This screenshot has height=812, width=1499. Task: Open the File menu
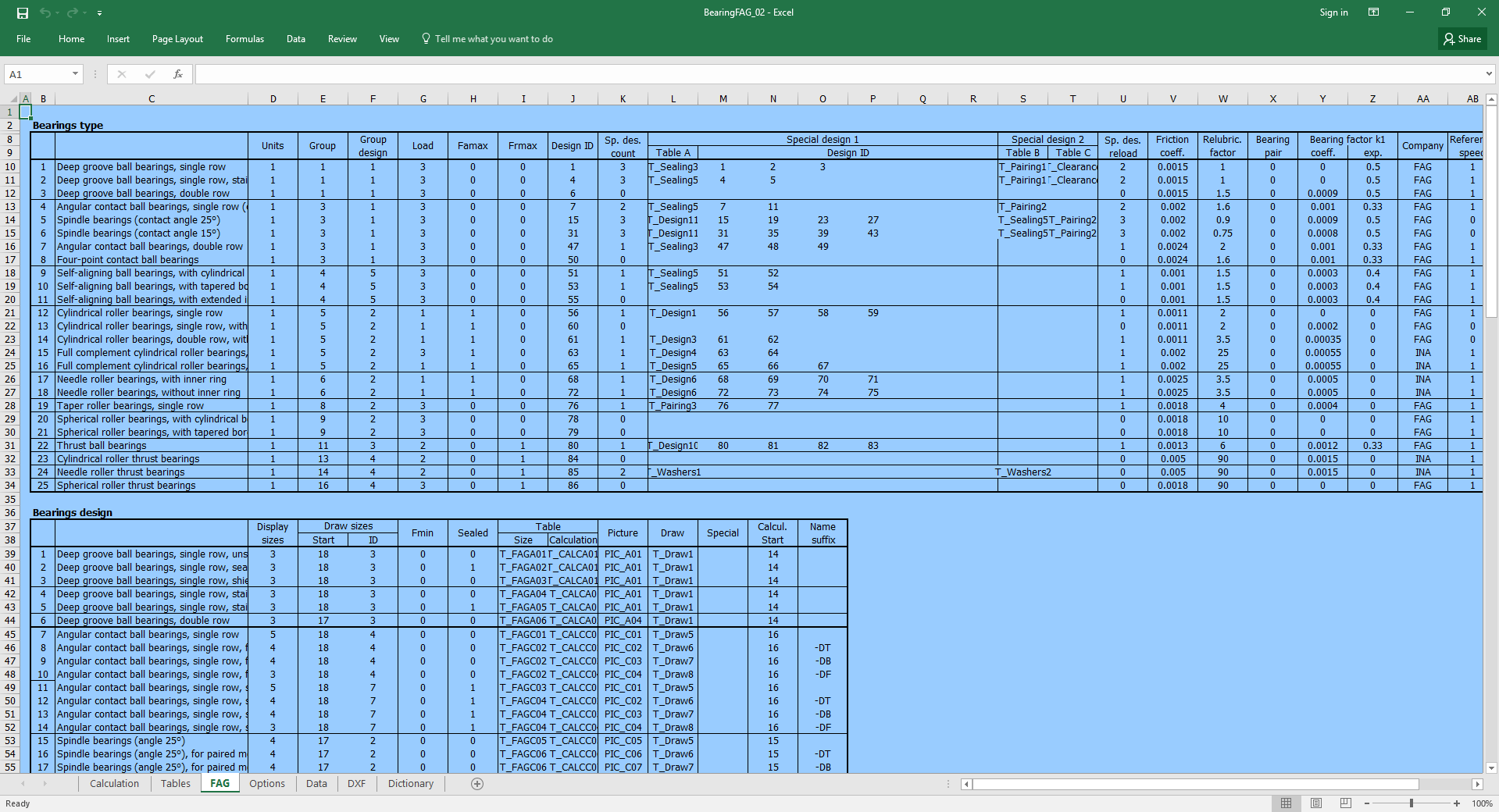pos(23,38)
